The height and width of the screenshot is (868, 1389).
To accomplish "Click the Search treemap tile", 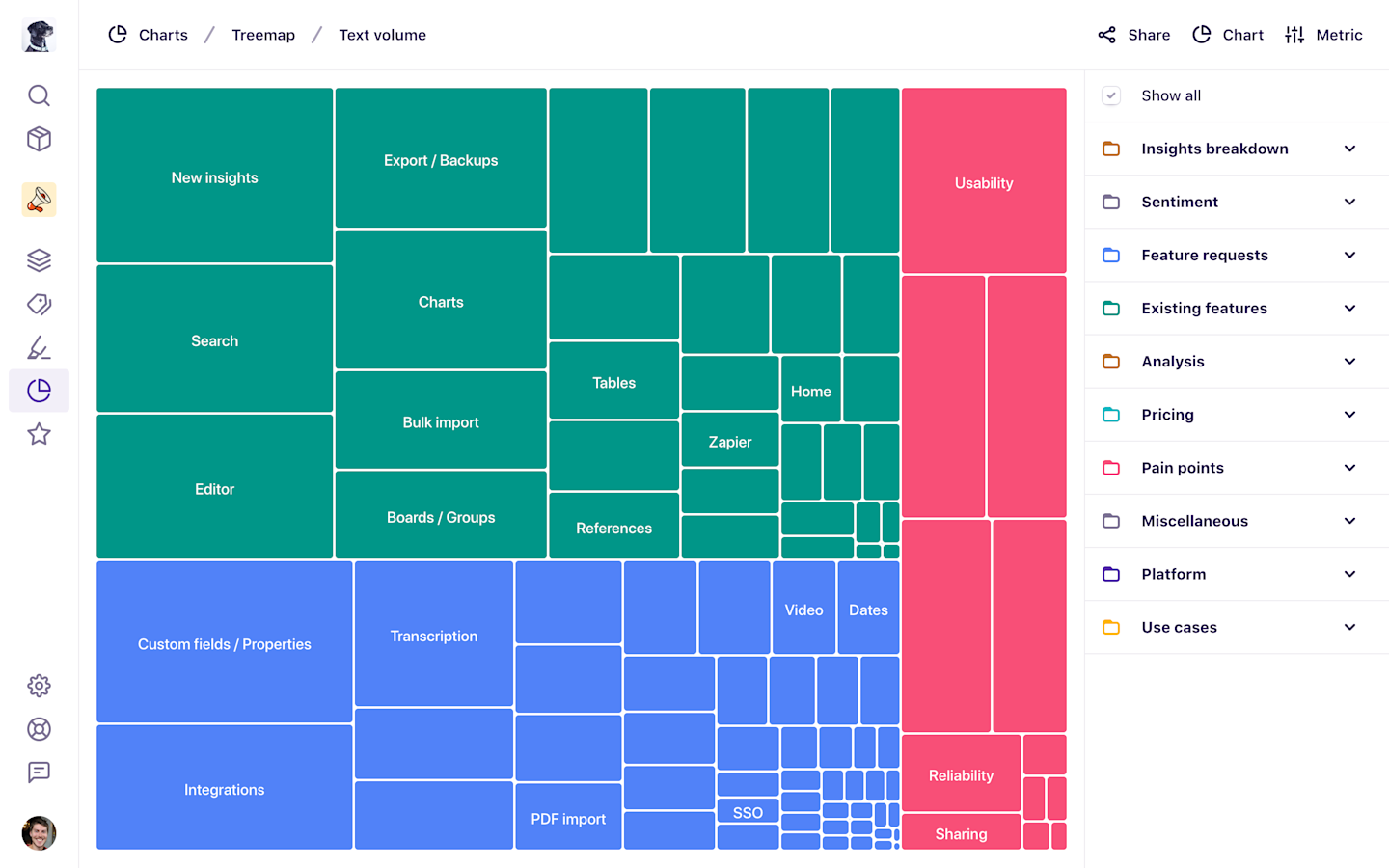I will click(214, 339).
